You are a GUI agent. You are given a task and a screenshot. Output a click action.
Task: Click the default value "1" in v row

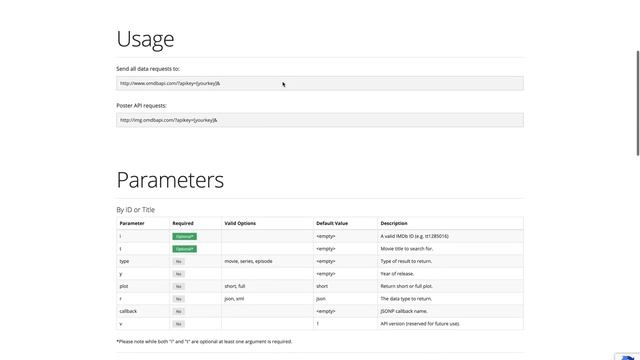click(318, 324)
